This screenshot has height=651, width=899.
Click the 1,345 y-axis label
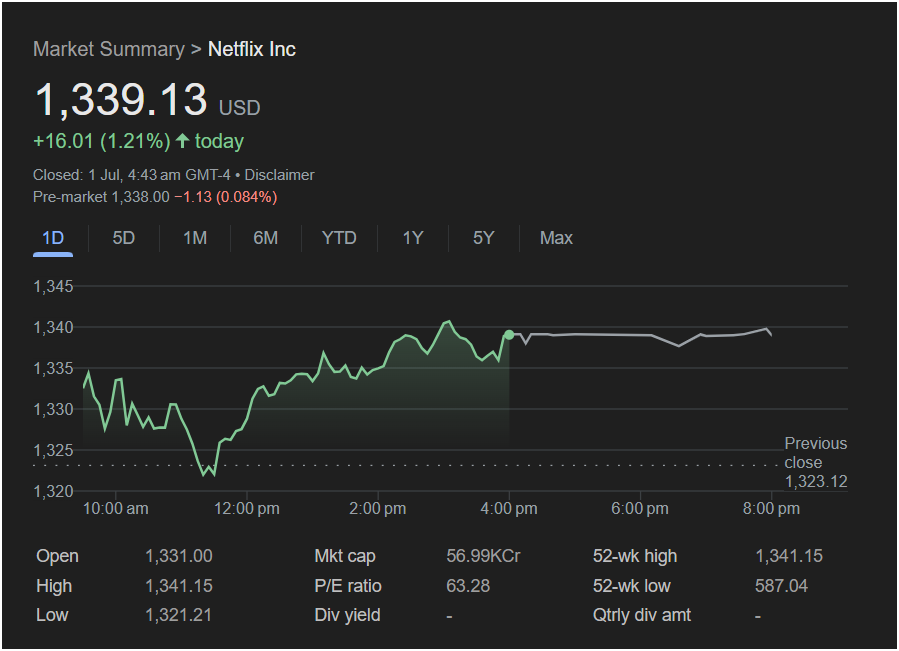pos(53,286)
